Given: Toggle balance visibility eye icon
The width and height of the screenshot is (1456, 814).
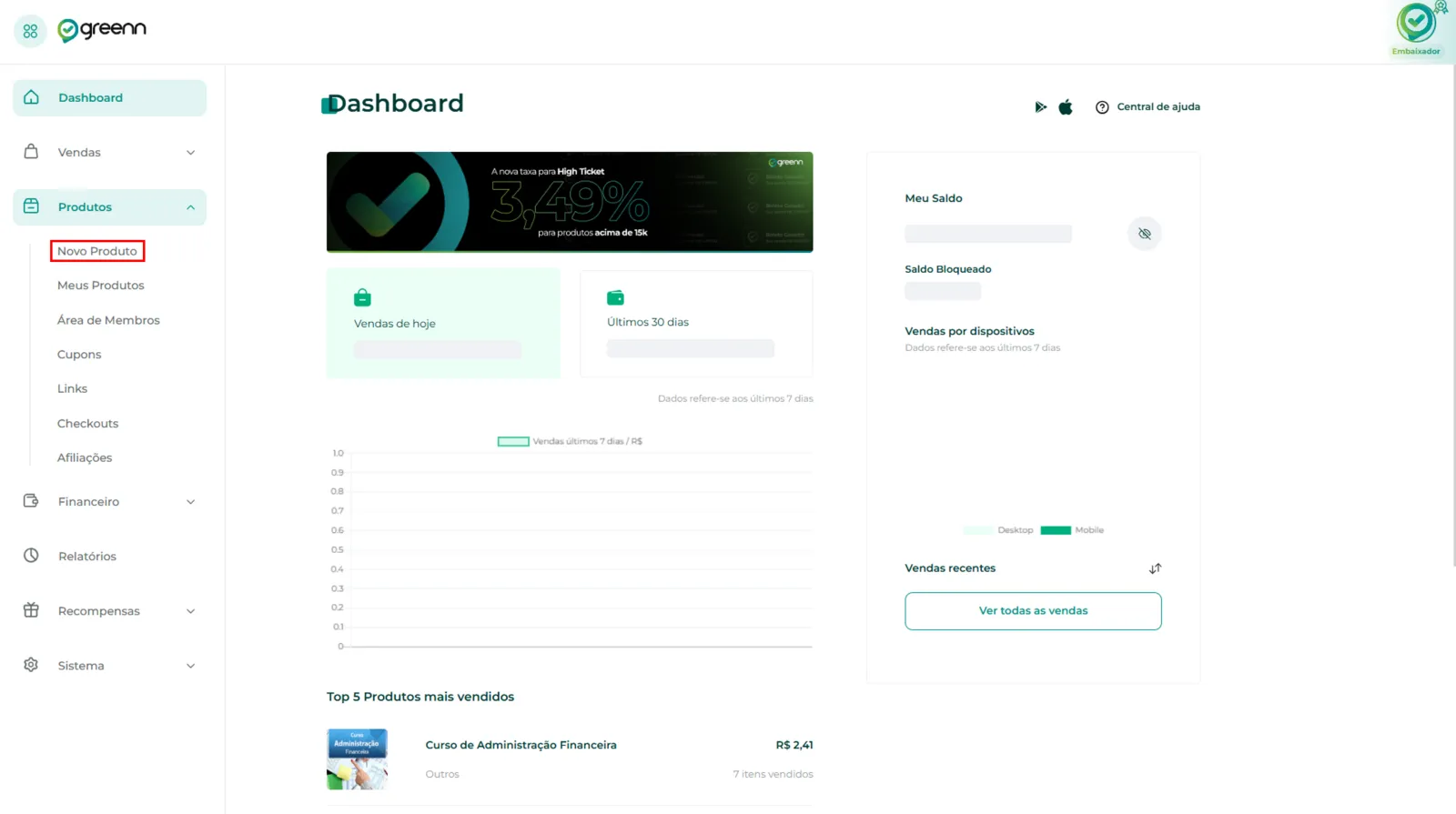Looking at the screenshot, I should tap(1145, 234).
